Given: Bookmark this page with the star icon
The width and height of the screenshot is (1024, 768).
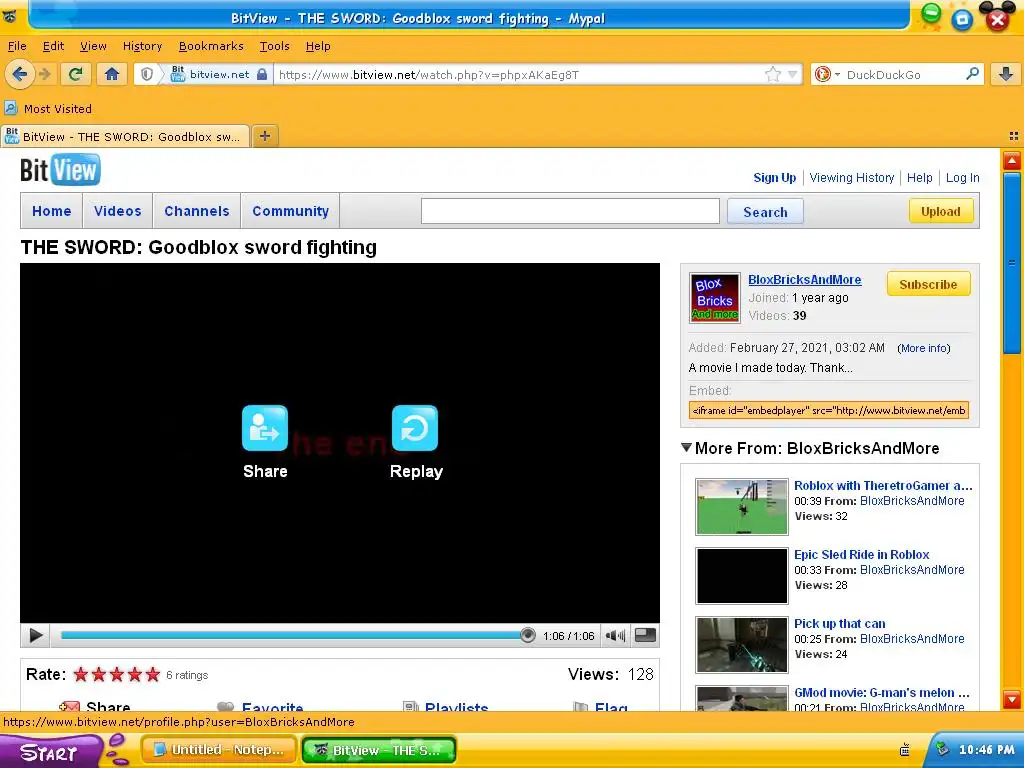Looking at the screenshot, I should 773,74.
